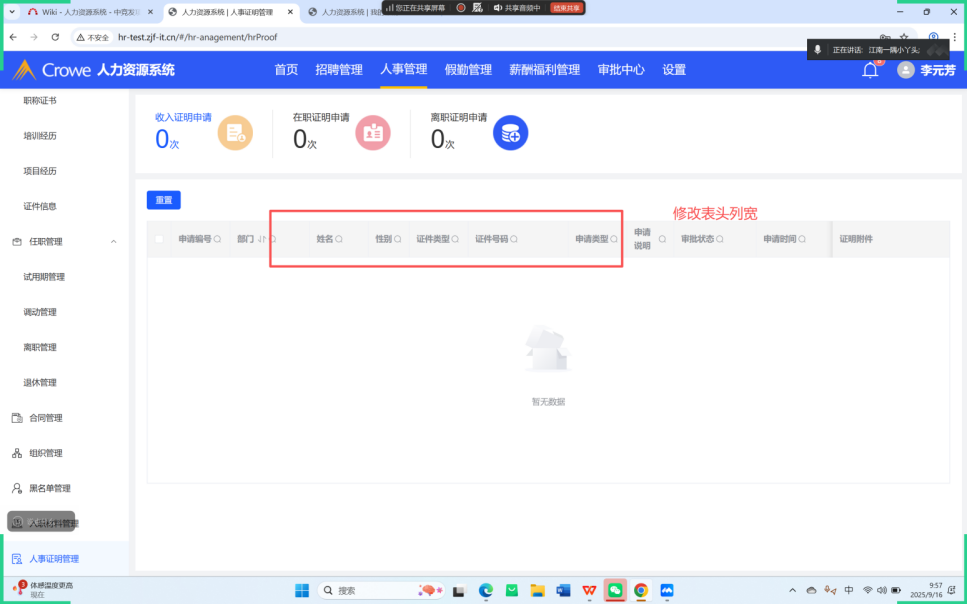Image resolution: width=968 pixels, height=605 pixels.
Task: Open 培训经历 in the sidebar
Action: tap(40, 136)
